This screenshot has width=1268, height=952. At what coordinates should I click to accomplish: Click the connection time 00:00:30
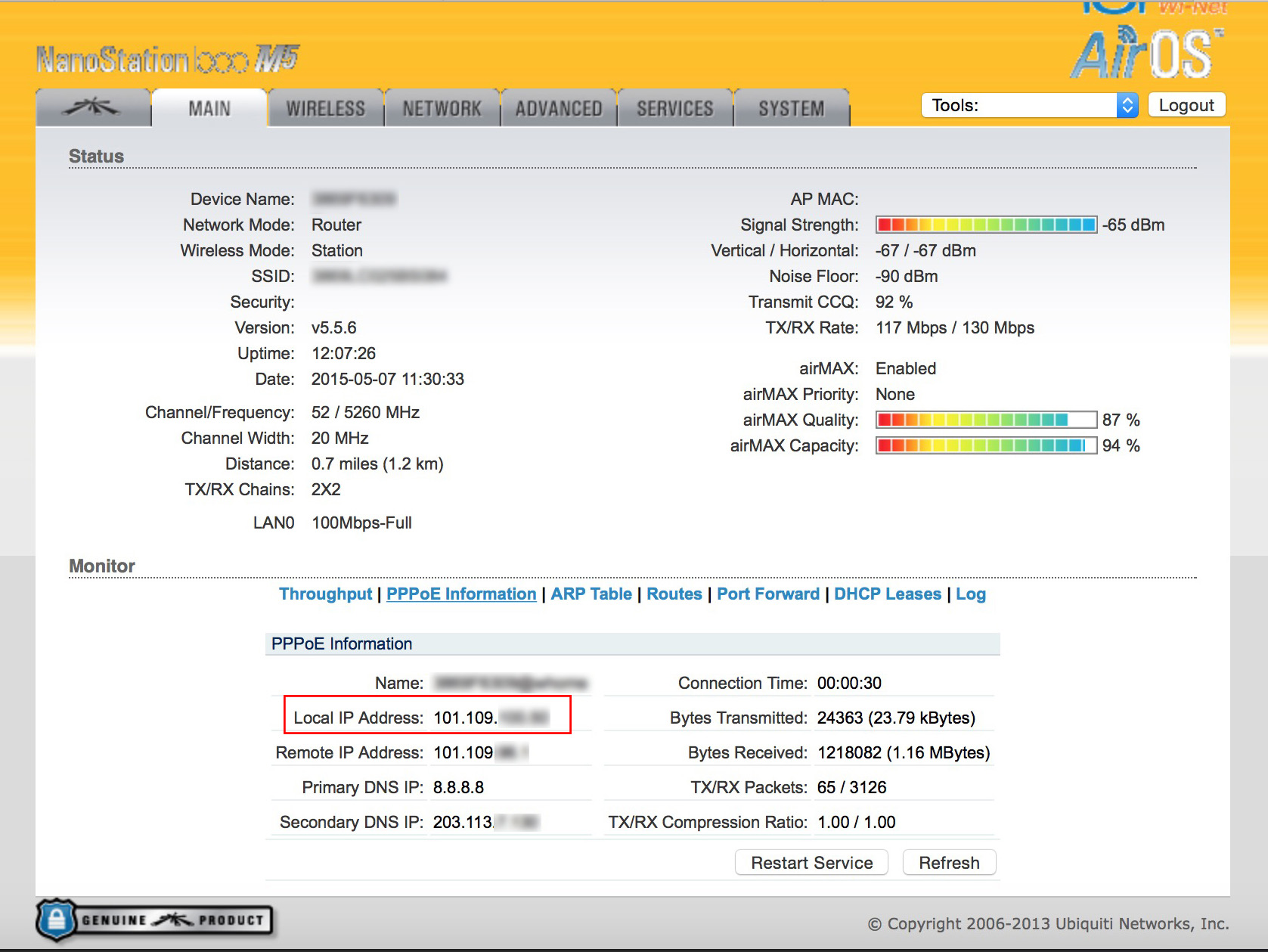(x=849, y=683)
